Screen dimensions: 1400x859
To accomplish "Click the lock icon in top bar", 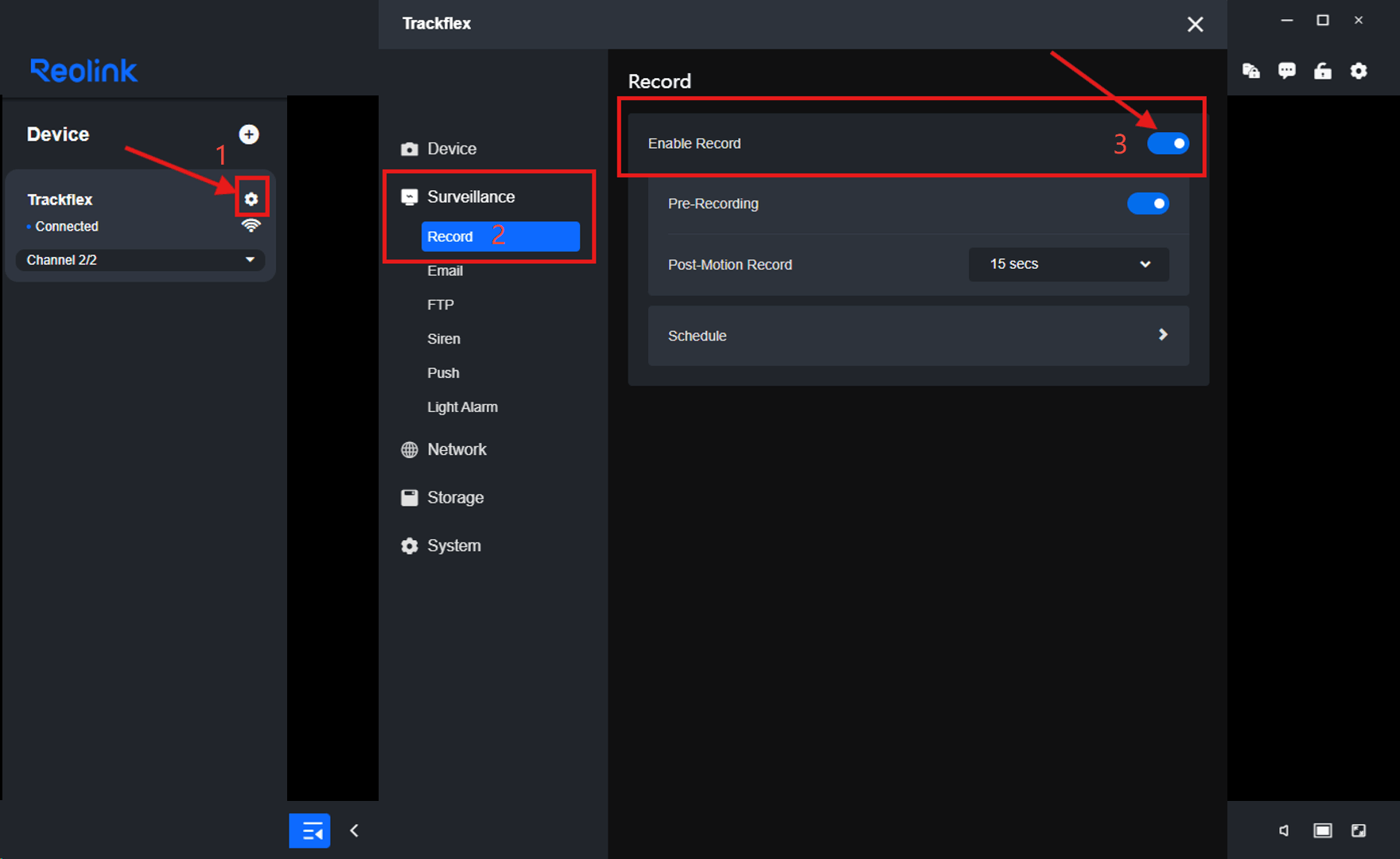I will pos(1323,71).
